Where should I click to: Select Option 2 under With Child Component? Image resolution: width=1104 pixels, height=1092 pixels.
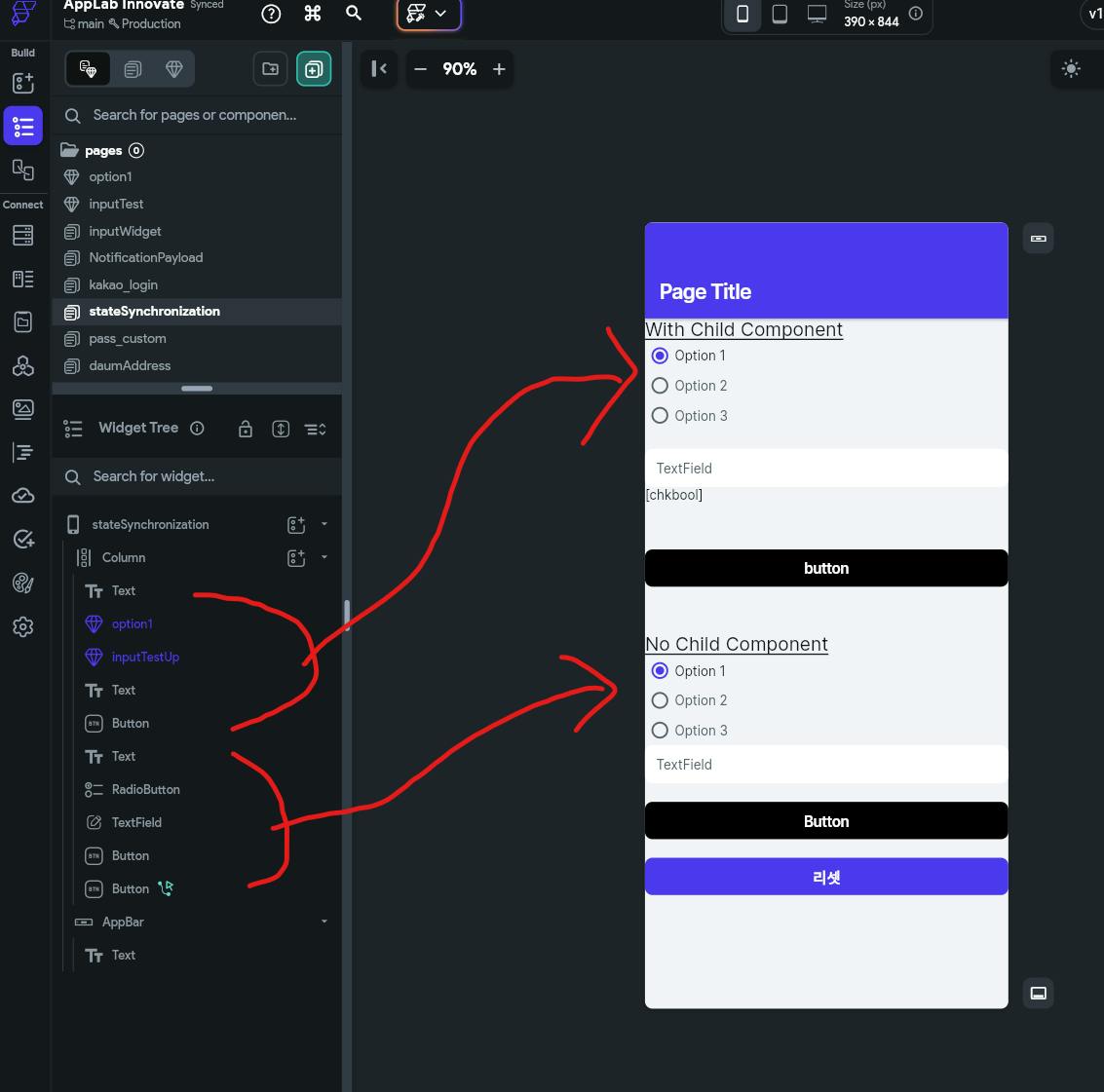660,386
